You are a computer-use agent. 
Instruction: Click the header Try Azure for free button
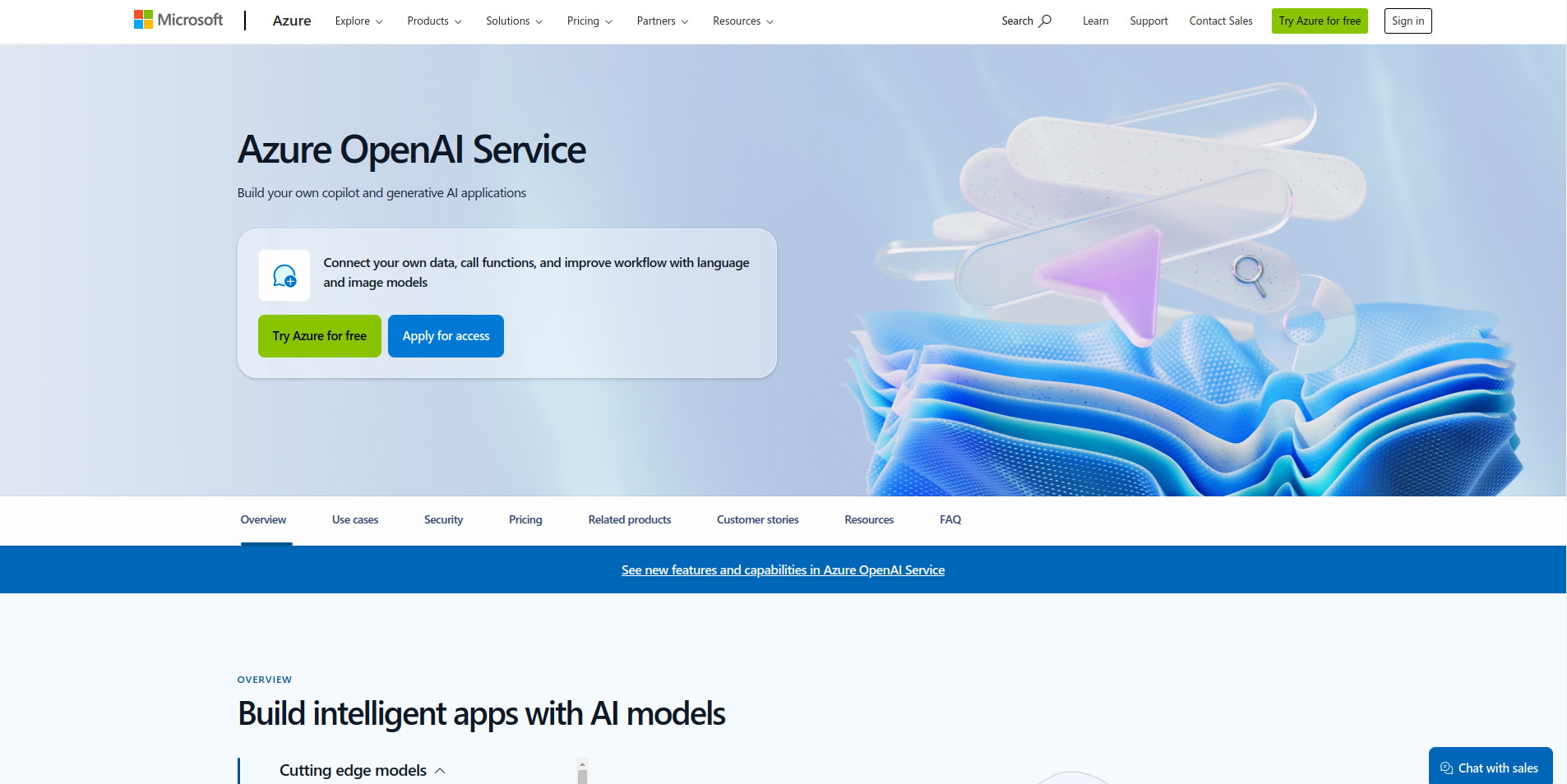point(1320,21)
